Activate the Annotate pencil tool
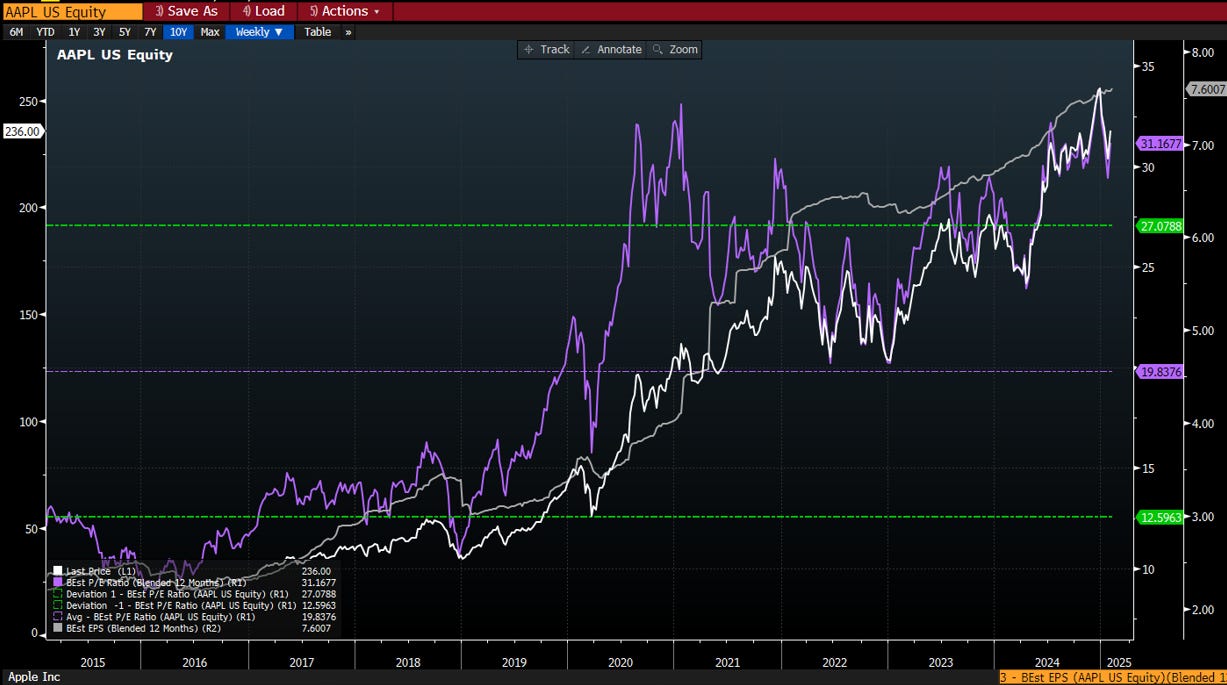The width and height of the screenshot is (1227, 685). coord(610,49)
